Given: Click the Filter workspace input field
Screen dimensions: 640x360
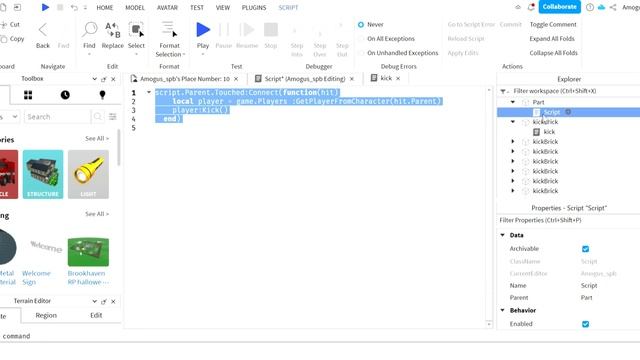Looking at the screenshot, I should tap(575, 91).
